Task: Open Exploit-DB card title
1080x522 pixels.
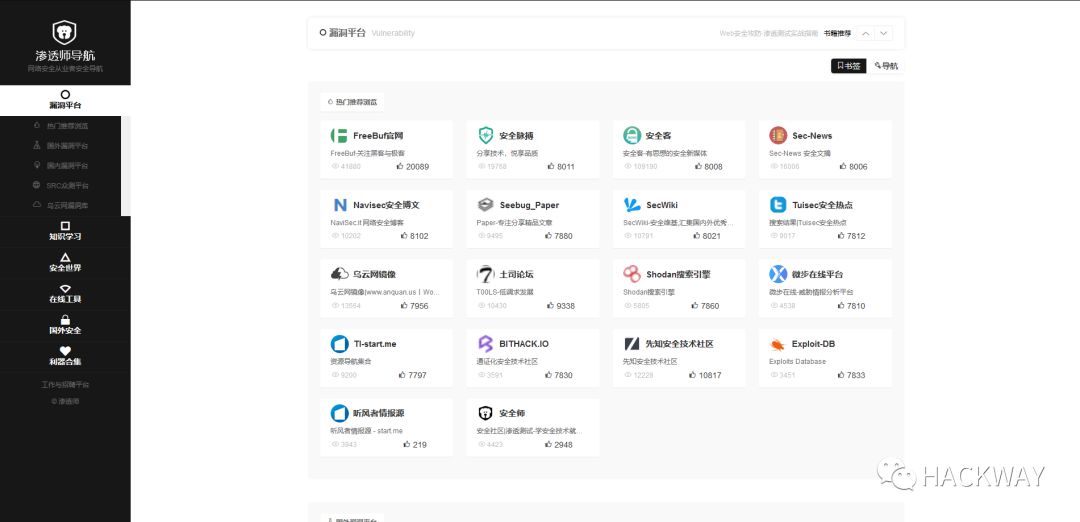Action: tap(813, 344)
